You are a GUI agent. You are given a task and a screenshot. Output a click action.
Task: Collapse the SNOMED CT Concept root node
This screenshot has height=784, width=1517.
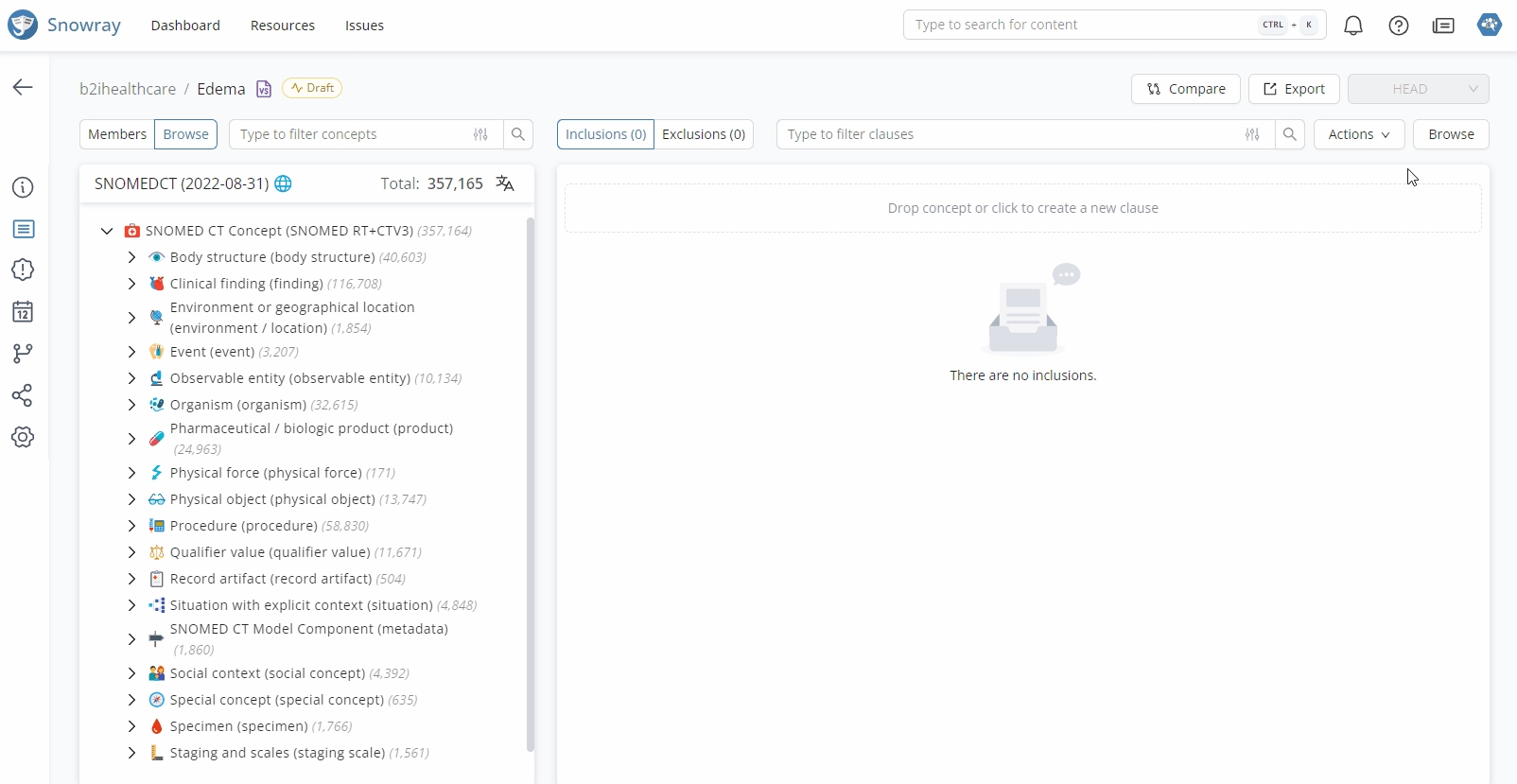pyautogui.click(x=107, y=231)
